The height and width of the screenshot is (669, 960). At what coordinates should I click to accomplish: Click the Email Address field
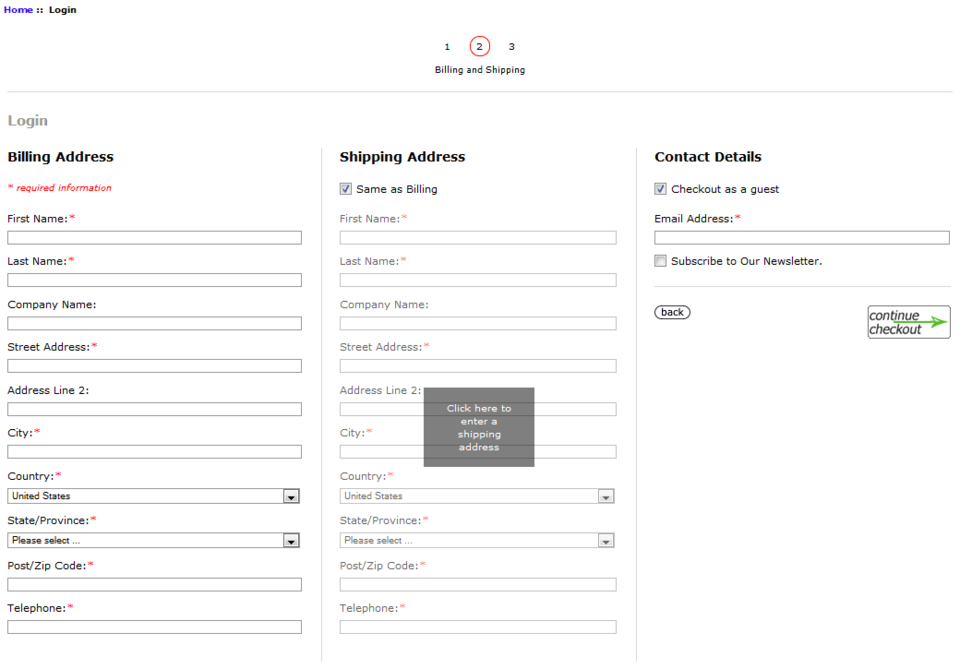800,237
